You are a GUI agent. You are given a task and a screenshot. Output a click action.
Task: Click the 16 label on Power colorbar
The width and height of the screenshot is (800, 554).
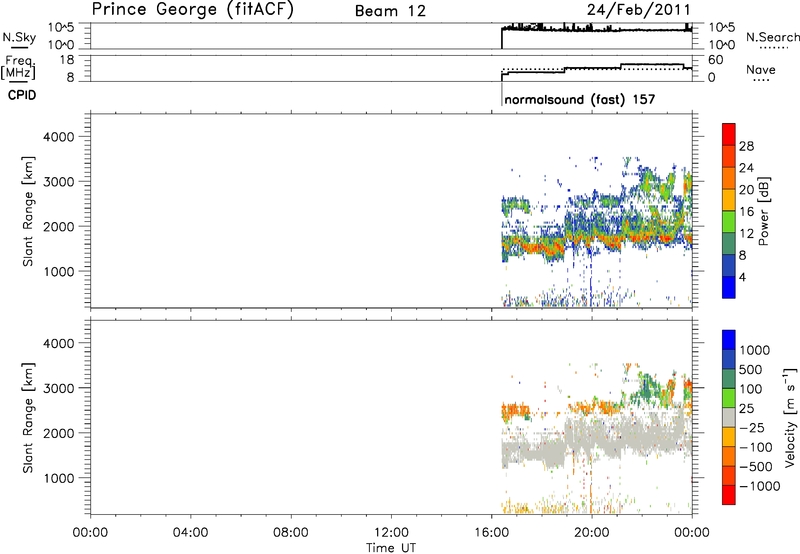coord(746,212)
